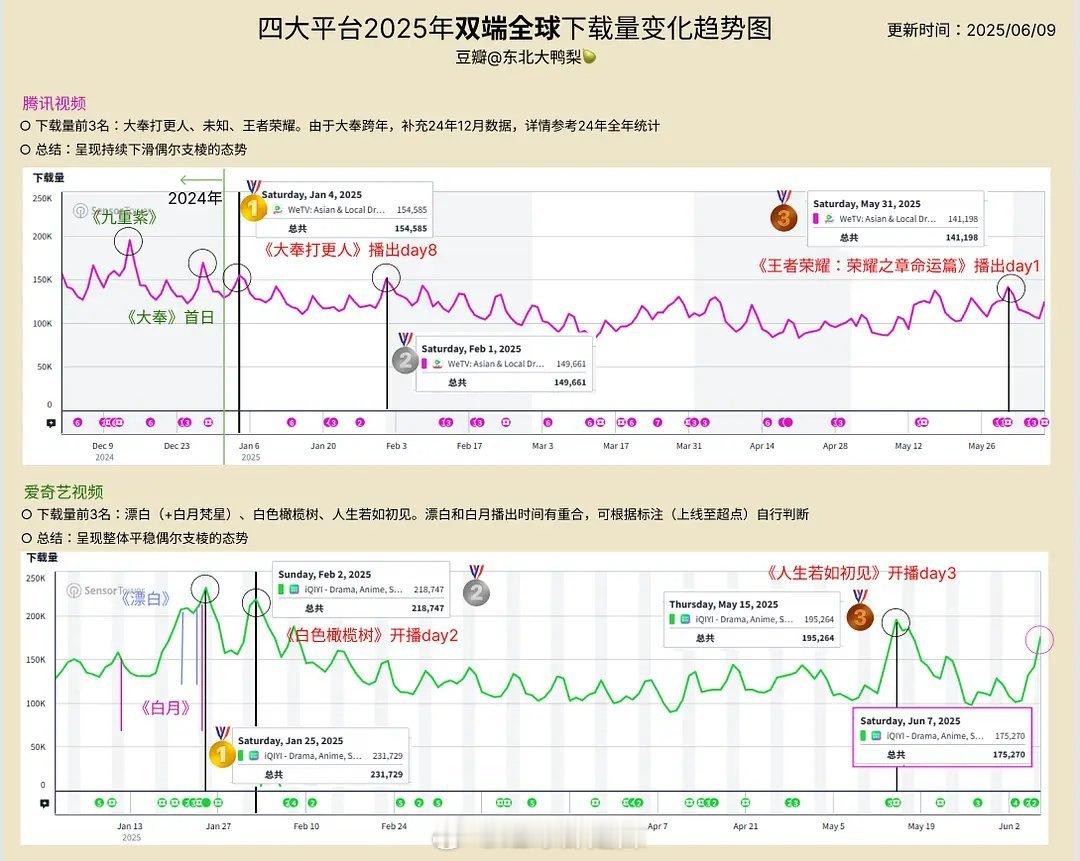The image size is (1080, 861).
Task: Click "Saturday, May 31, 2025" tooltip header
Action: 866,203
